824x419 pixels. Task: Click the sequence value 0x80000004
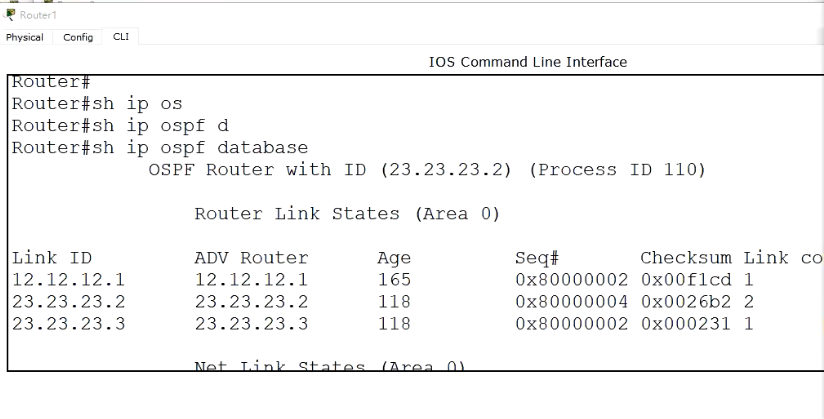[x=571, y=302]
